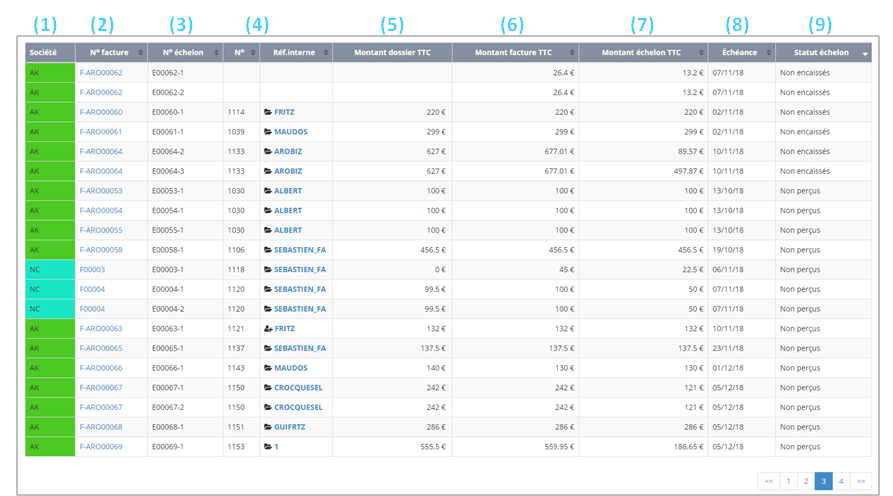Sort by N° facture column arrows

(141, 52)
